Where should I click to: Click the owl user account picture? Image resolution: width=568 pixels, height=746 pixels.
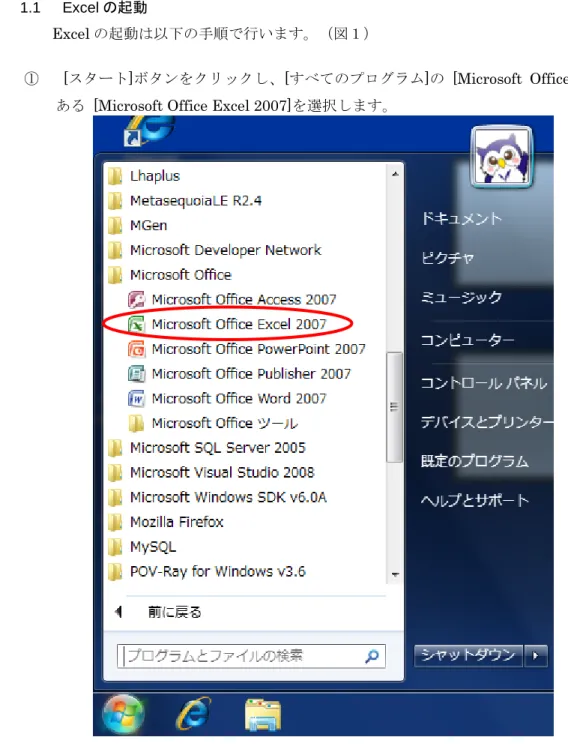coord(501,157)
